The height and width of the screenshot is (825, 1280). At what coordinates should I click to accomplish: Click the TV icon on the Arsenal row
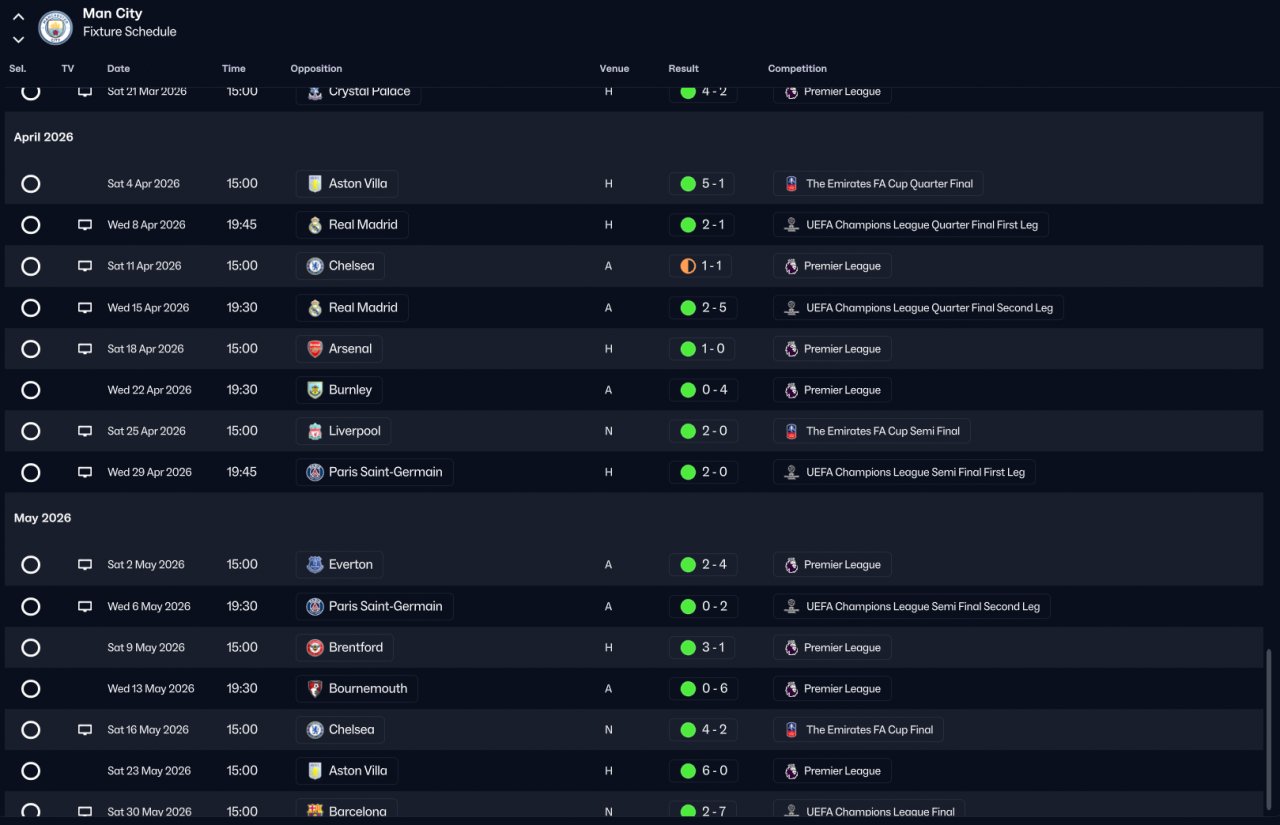[85, 349]
